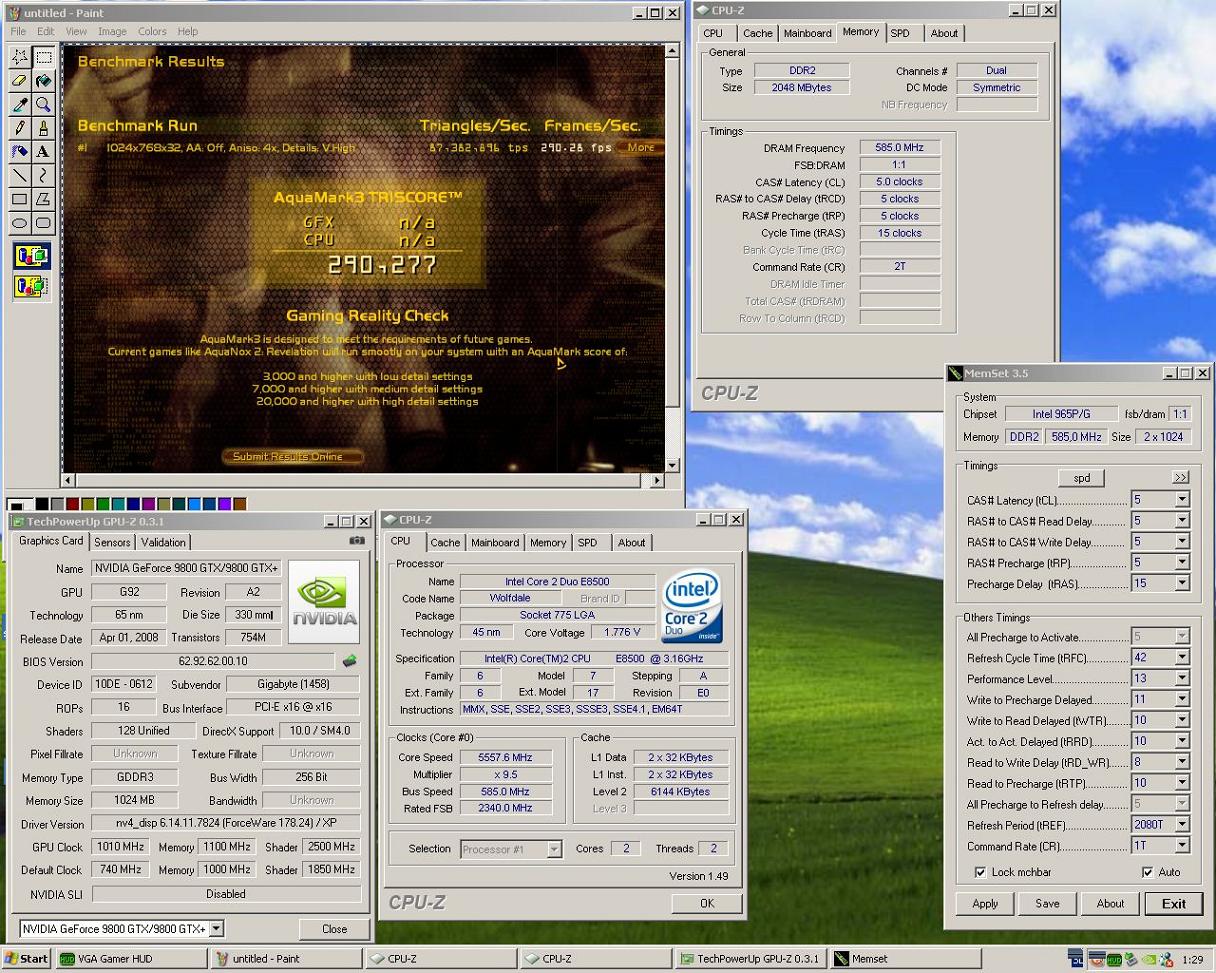The height and width of the screenshot is (973, 1216).
Task: Expand MemSet timings with the >> button
Action: click(1180, 478)
